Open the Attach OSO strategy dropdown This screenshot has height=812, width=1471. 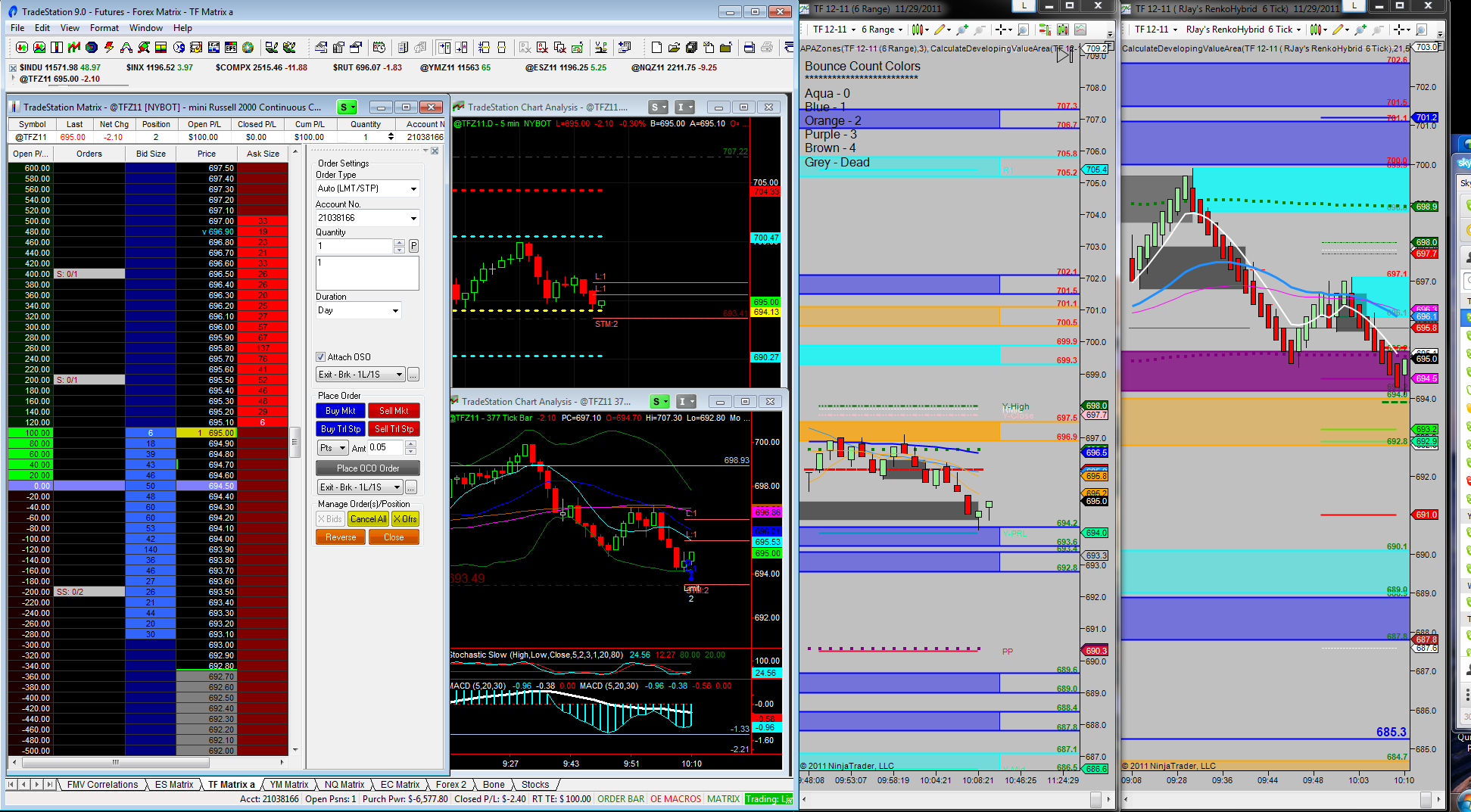point(360,375)
